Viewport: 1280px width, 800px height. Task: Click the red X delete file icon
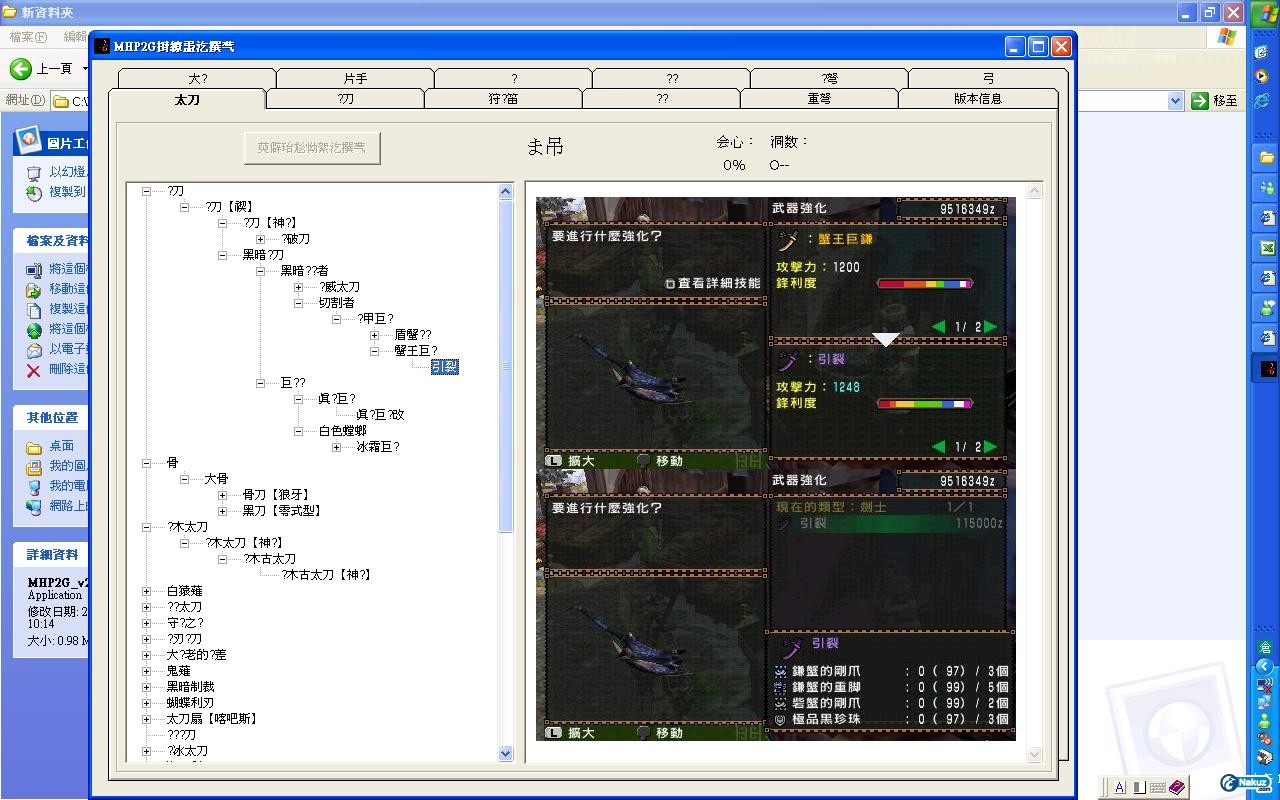pyautogui.click(x=34, y=369)
